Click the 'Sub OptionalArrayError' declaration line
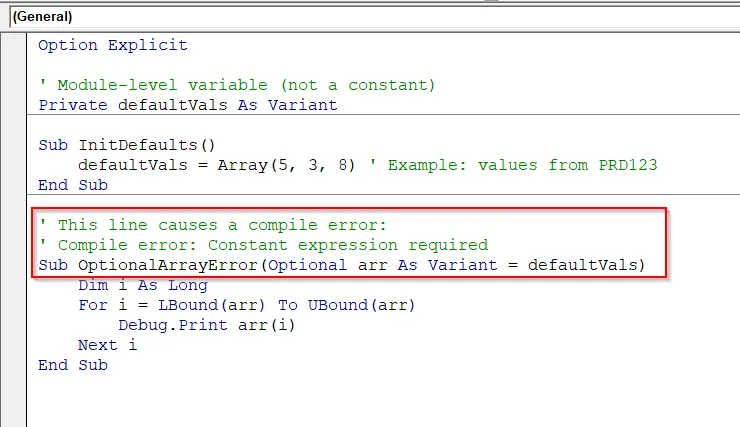 pos(342,265)
